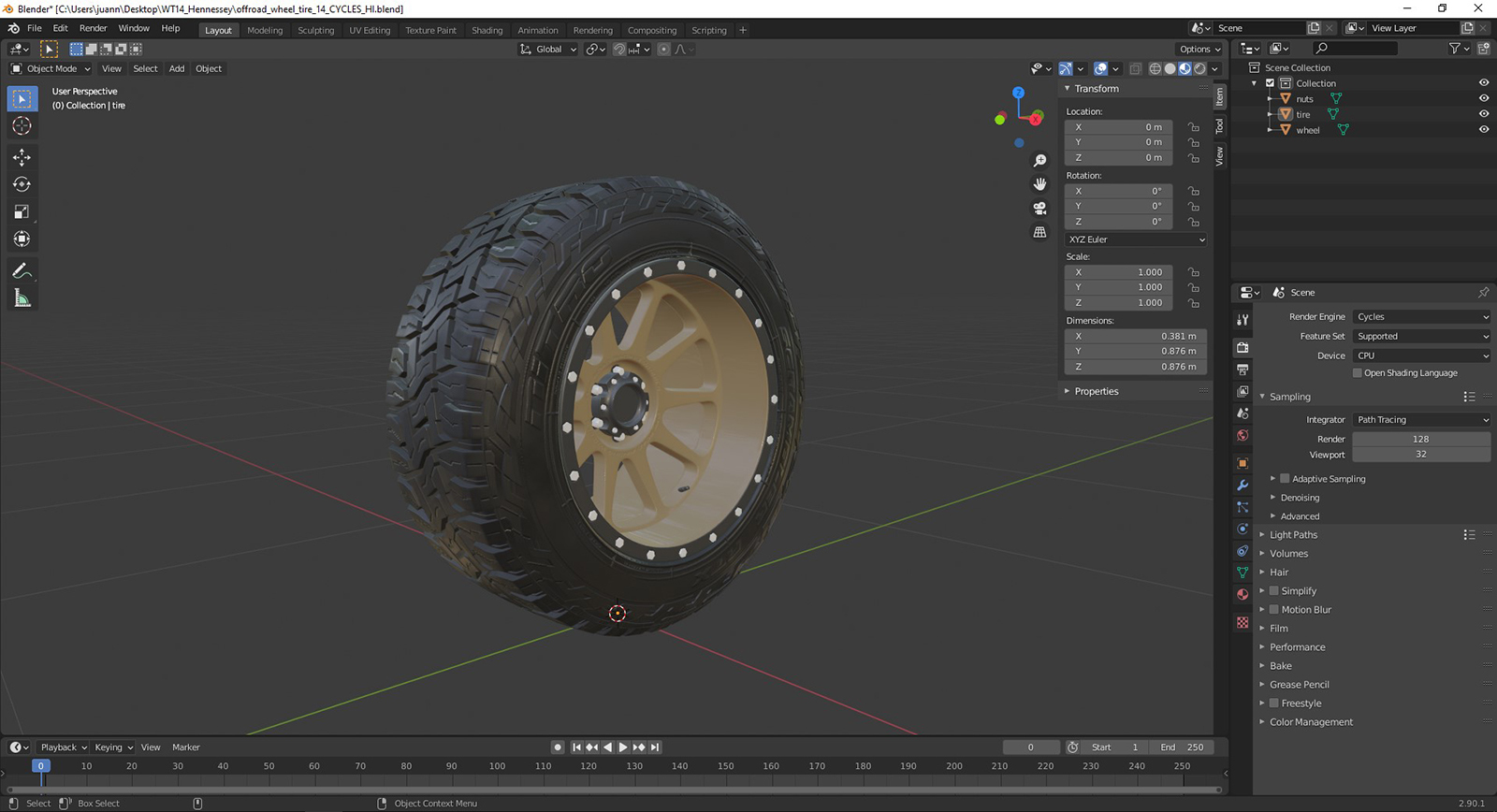Click the End frame 250 field

pos(1183,747)
